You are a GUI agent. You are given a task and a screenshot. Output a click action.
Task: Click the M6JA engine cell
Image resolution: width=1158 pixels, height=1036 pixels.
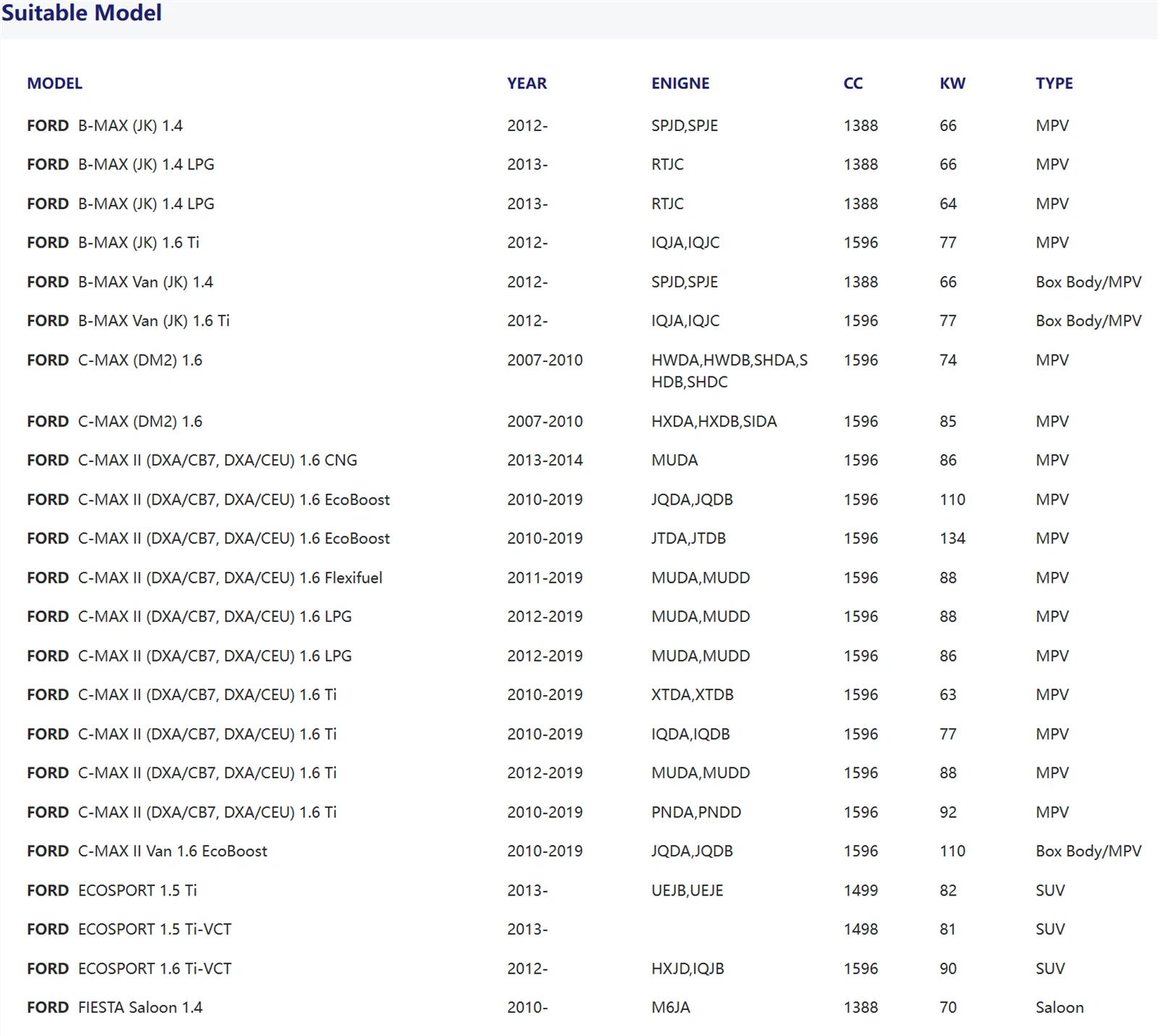pyautogui.click(x=671, y=1007)
